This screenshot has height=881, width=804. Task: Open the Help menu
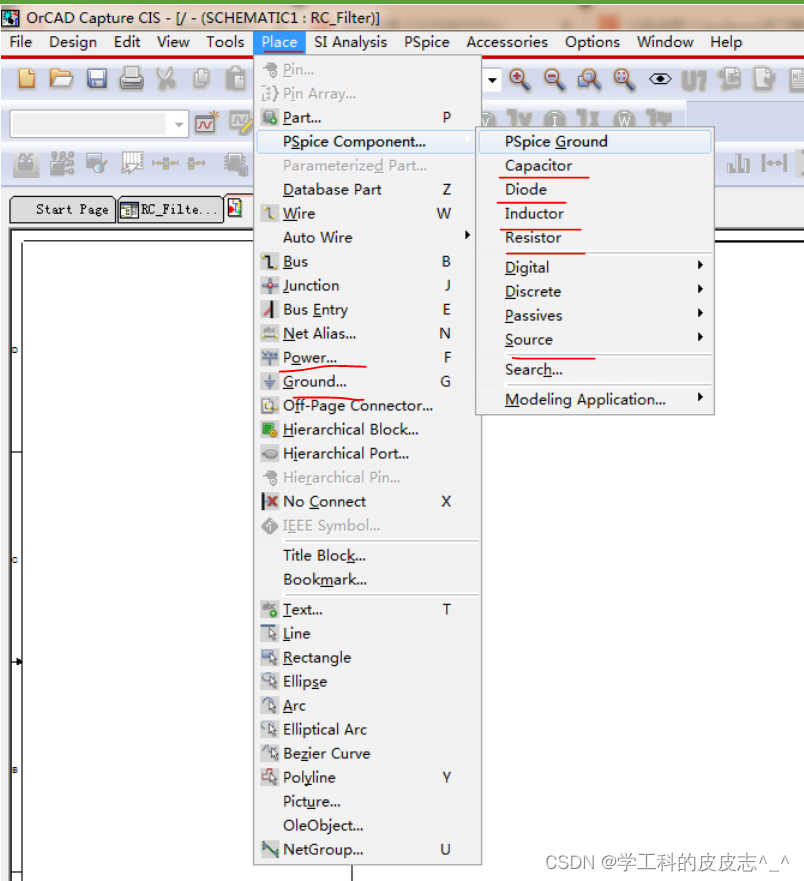tap(726, 42)
